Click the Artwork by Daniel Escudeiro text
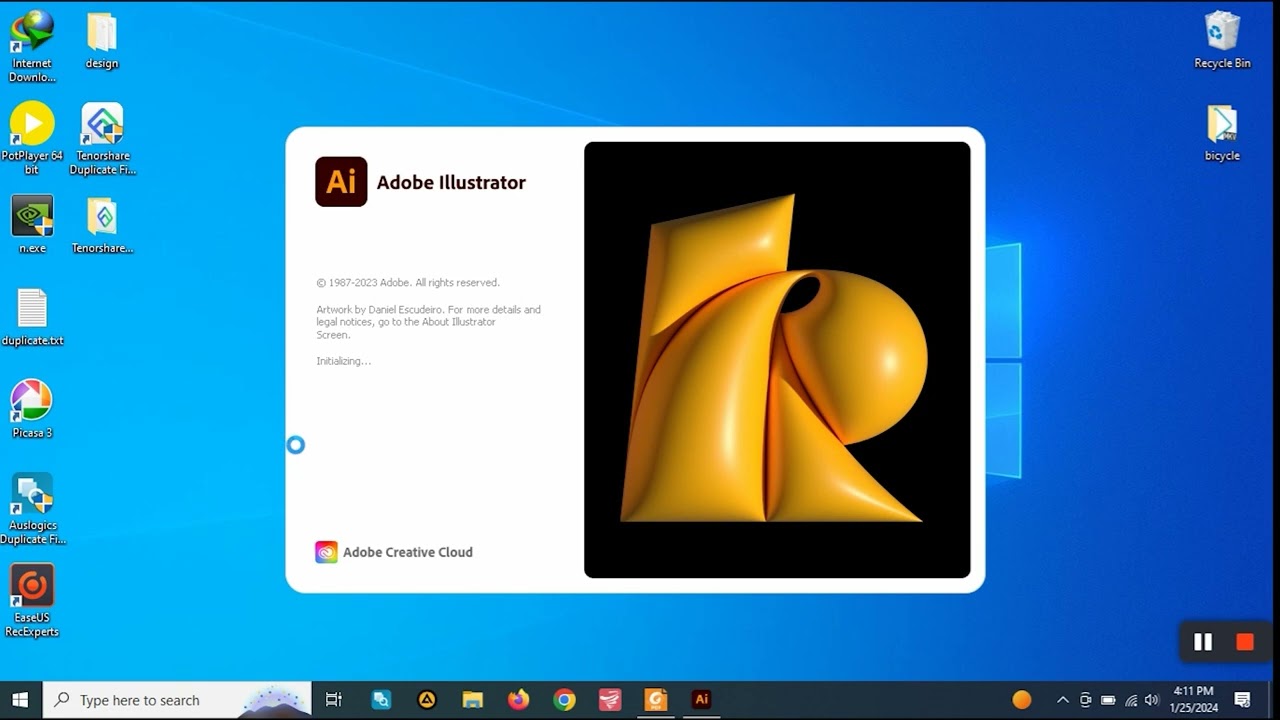 [x=428, y=322]
